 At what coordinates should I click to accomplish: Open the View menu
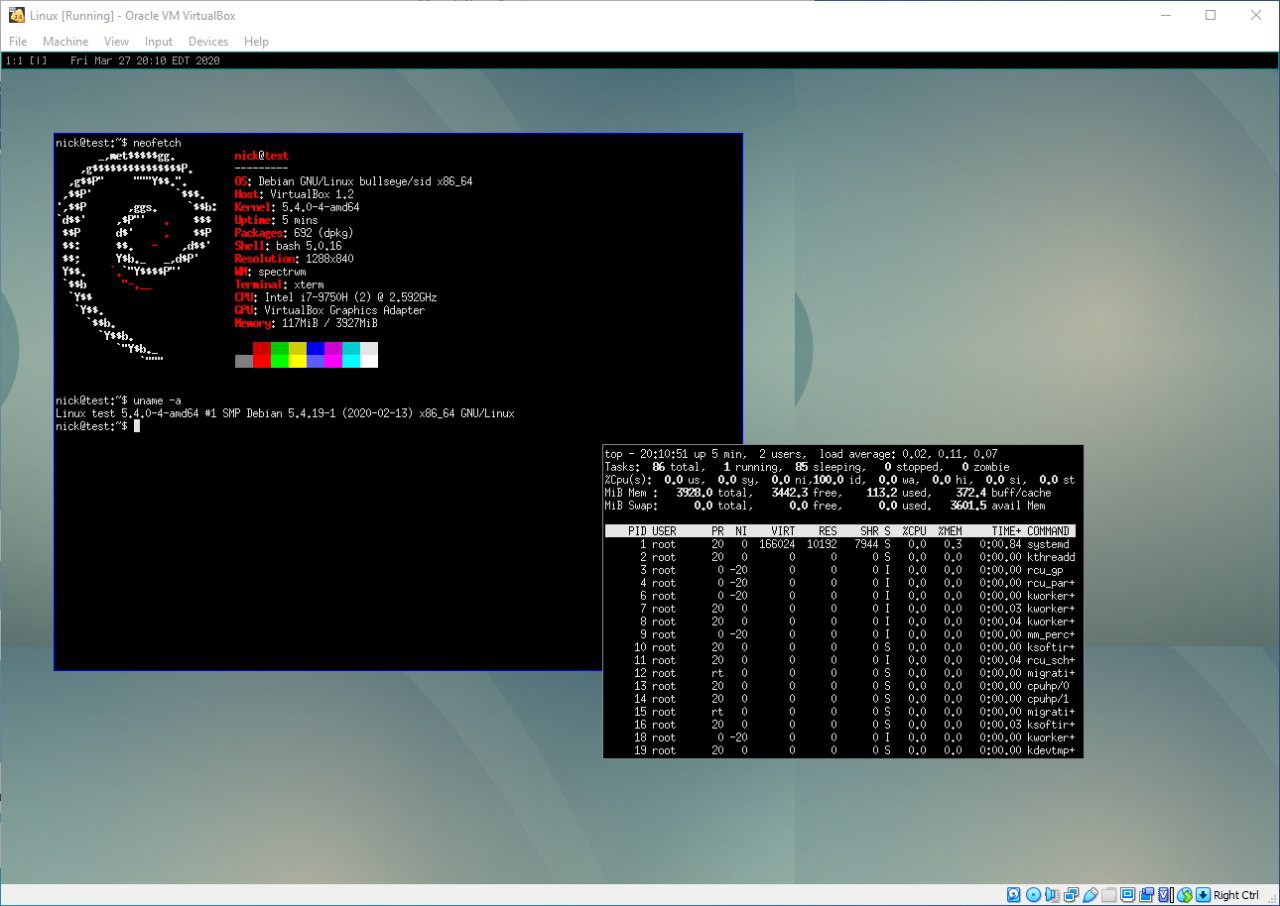116,41
